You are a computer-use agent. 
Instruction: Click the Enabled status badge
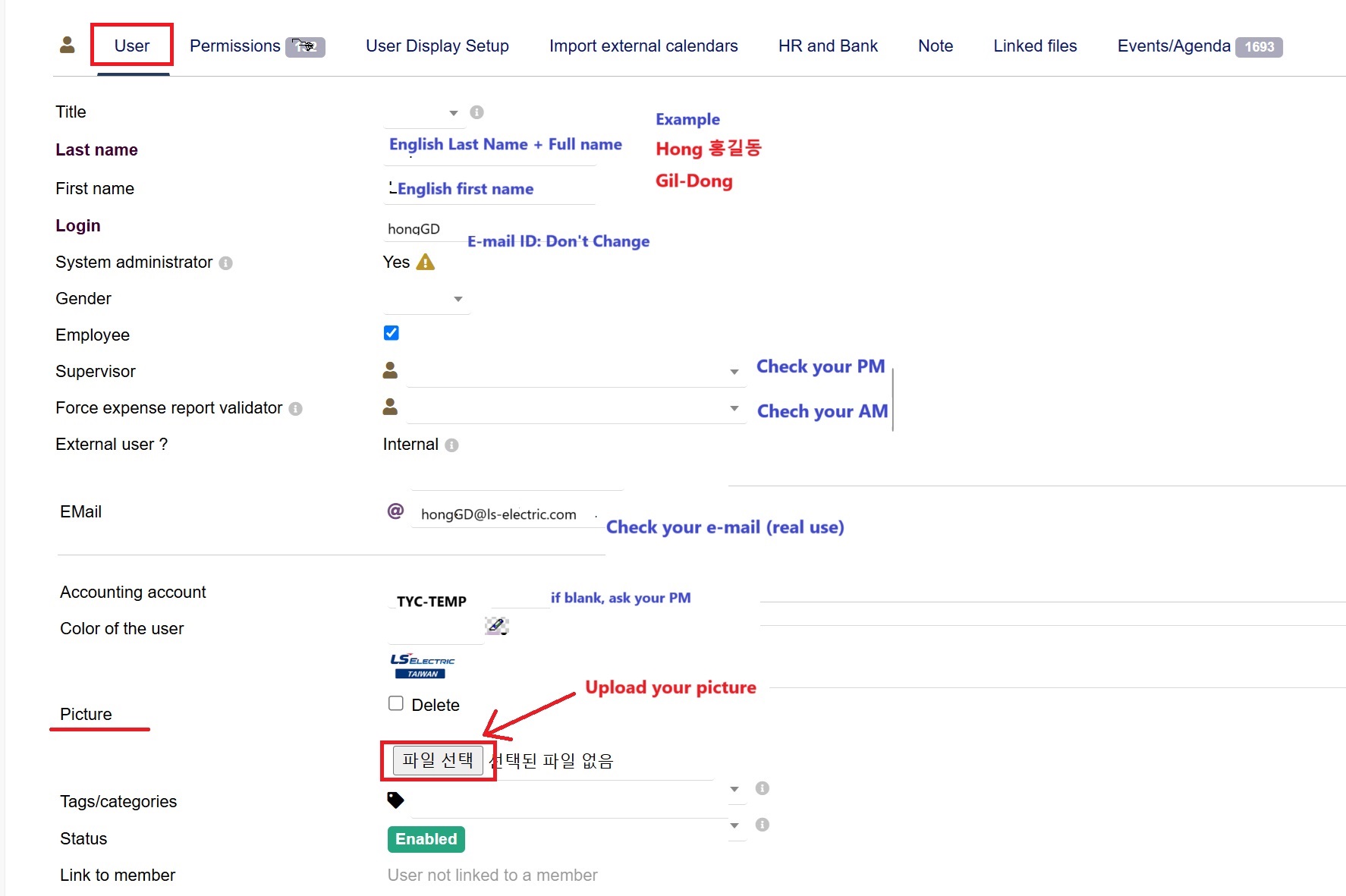(426, 839)
